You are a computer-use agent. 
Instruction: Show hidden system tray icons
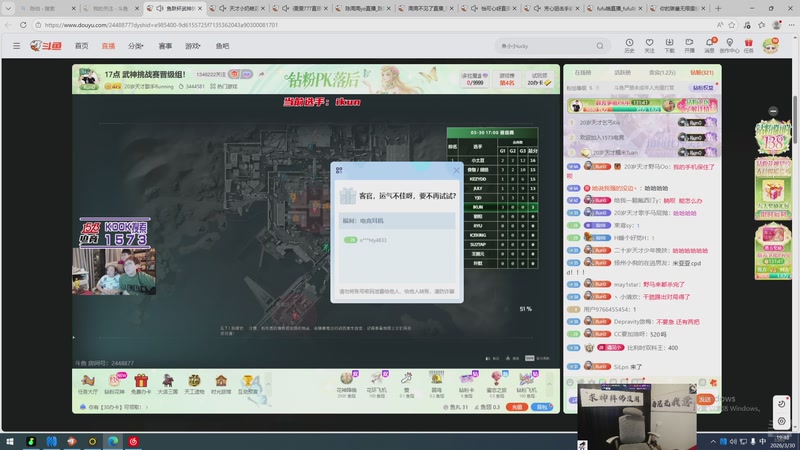pyautogui.click(x=713, y=441)
